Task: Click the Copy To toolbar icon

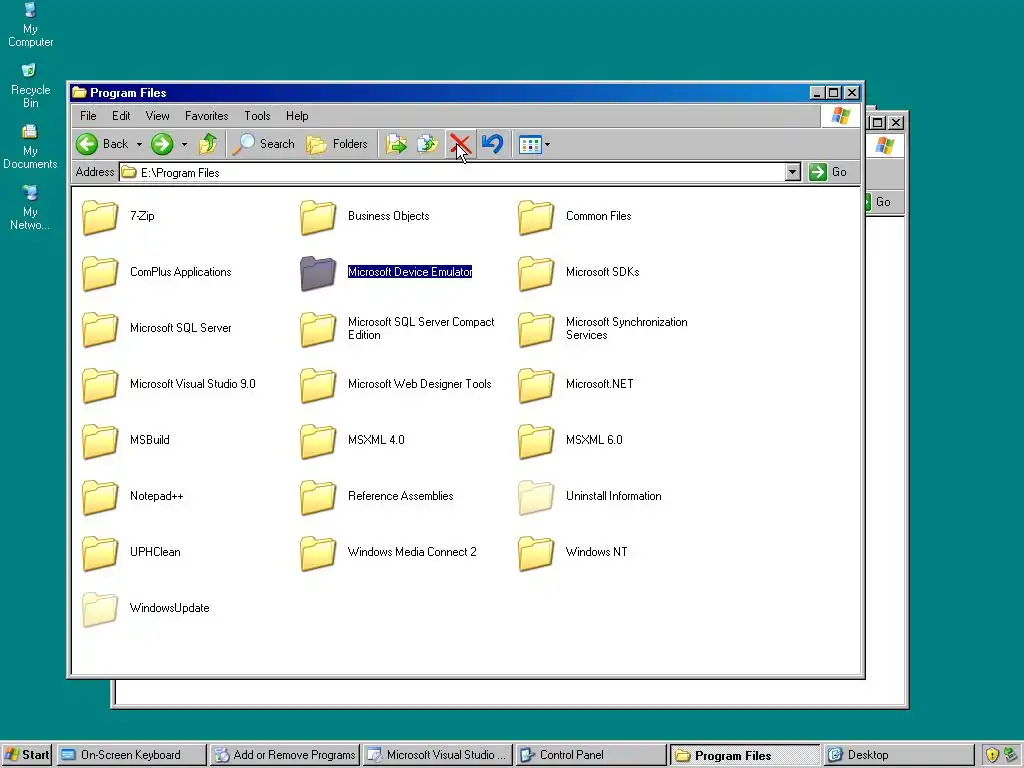Action: coord(428,144)
